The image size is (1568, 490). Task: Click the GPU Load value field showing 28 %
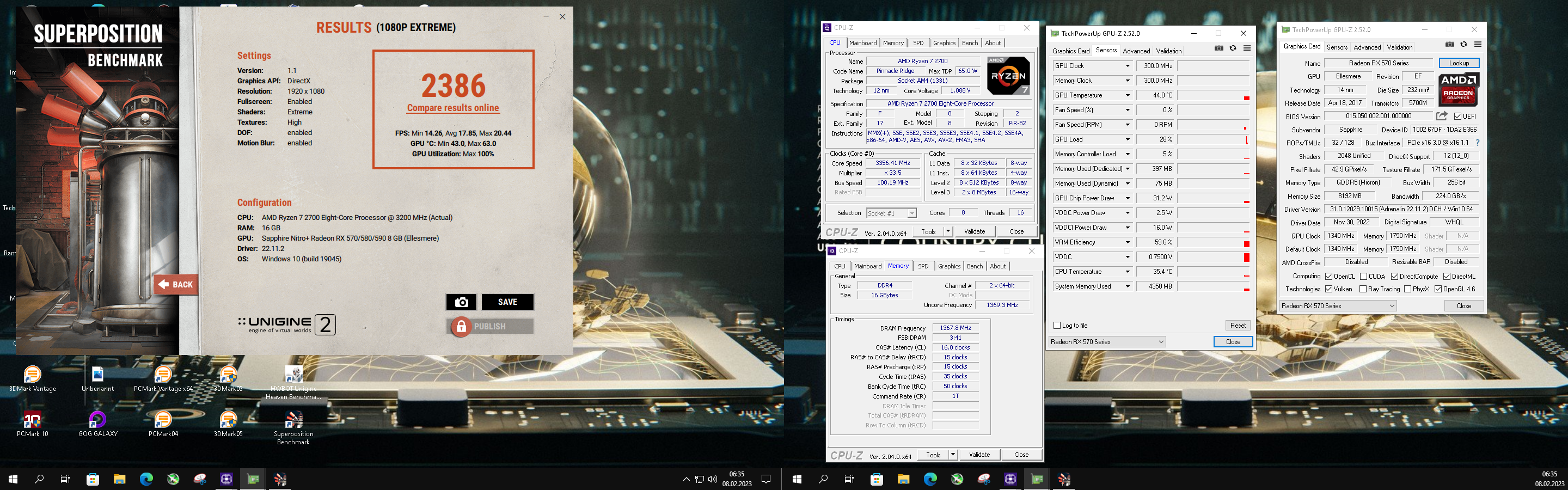(x=1155, y=139)
